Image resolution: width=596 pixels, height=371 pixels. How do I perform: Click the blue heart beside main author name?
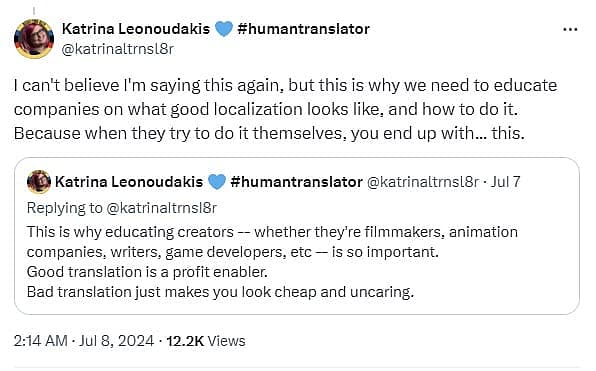point(224,29)
